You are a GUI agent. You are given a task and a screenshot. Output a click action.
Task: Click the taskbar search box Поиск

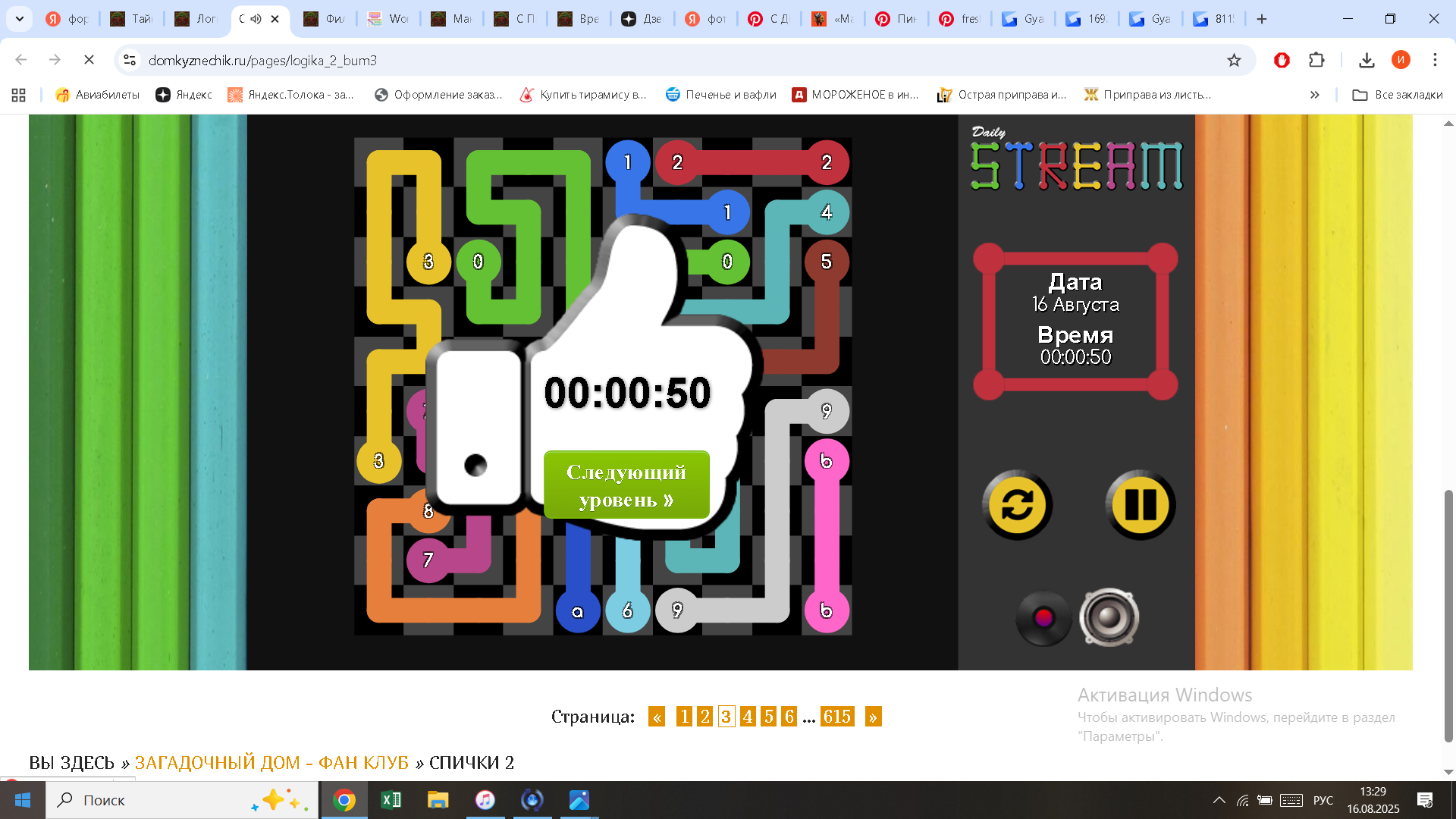coord(182,800)
